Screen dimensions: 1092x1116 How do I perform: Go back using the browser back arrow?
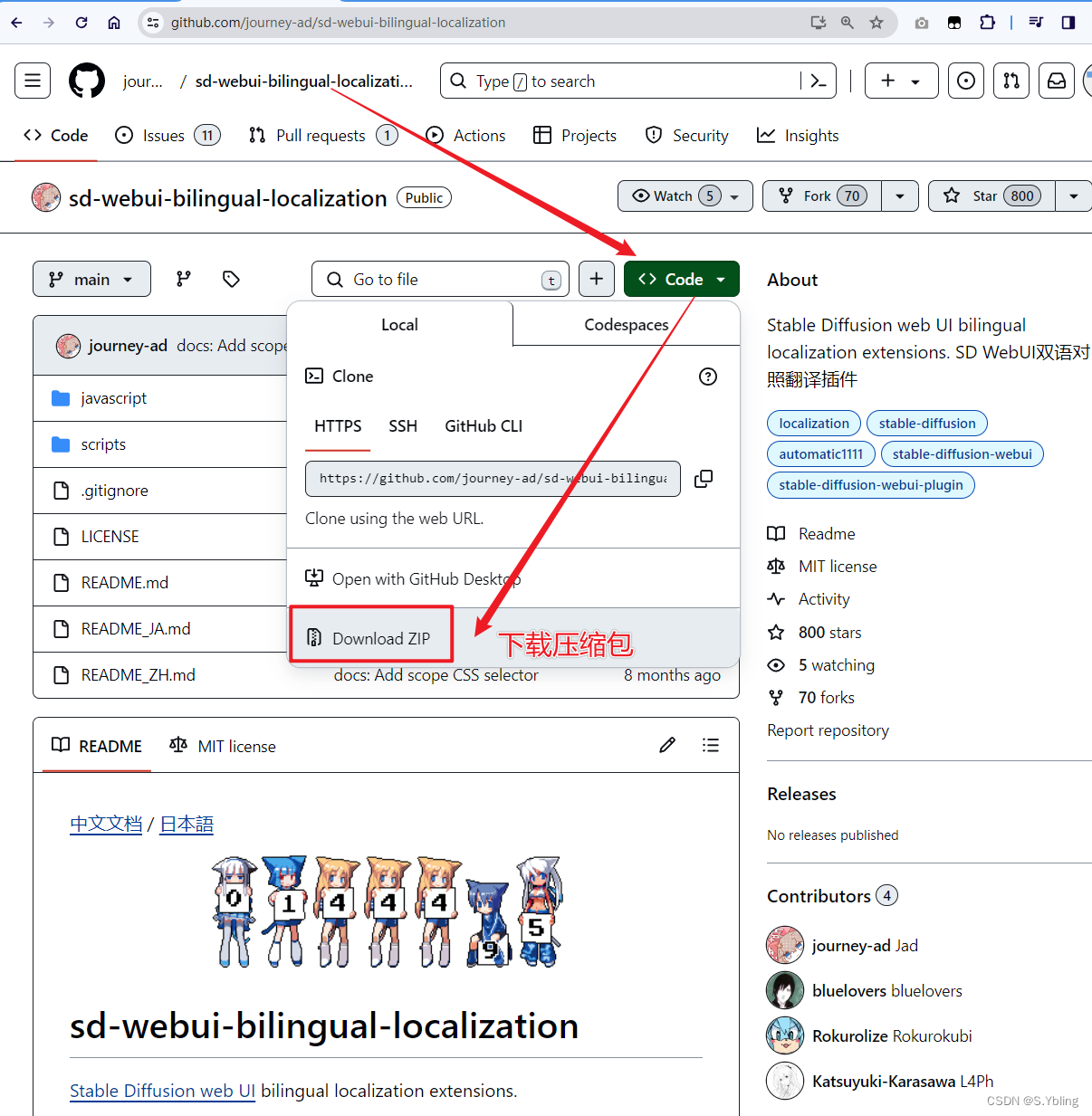[16, 23]
